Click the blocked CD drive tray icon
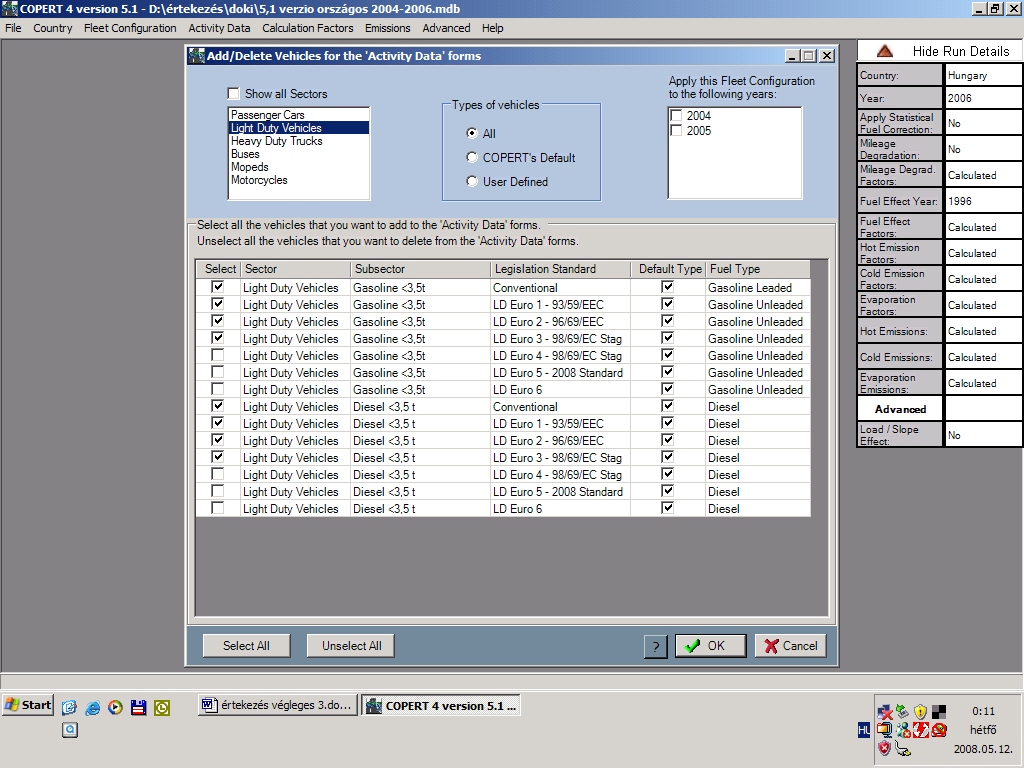The width and height of the screenshot is (1024, 768). (939, 730)
